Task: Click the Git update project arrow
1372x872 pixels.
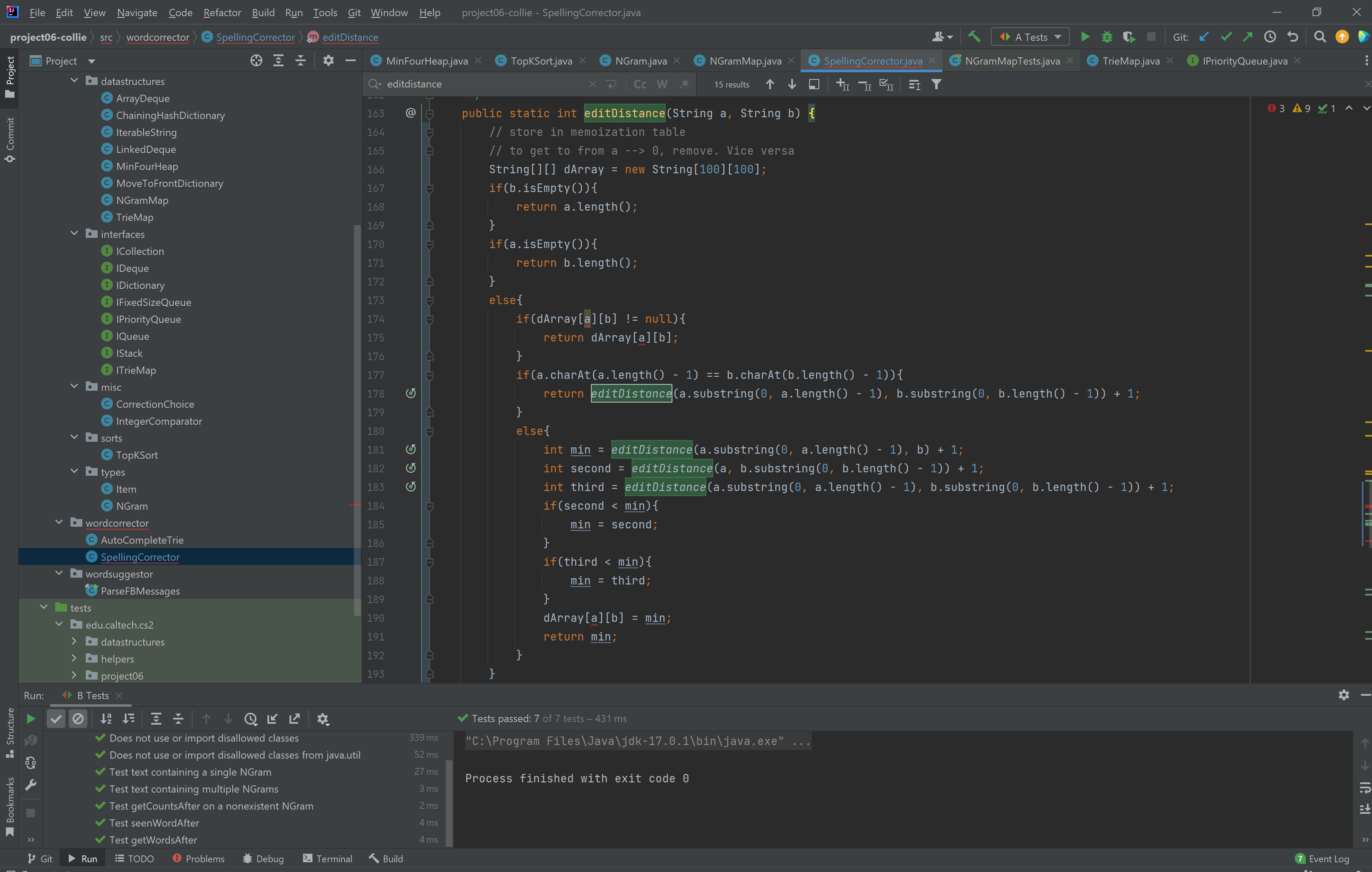Action: [1204, 37]
